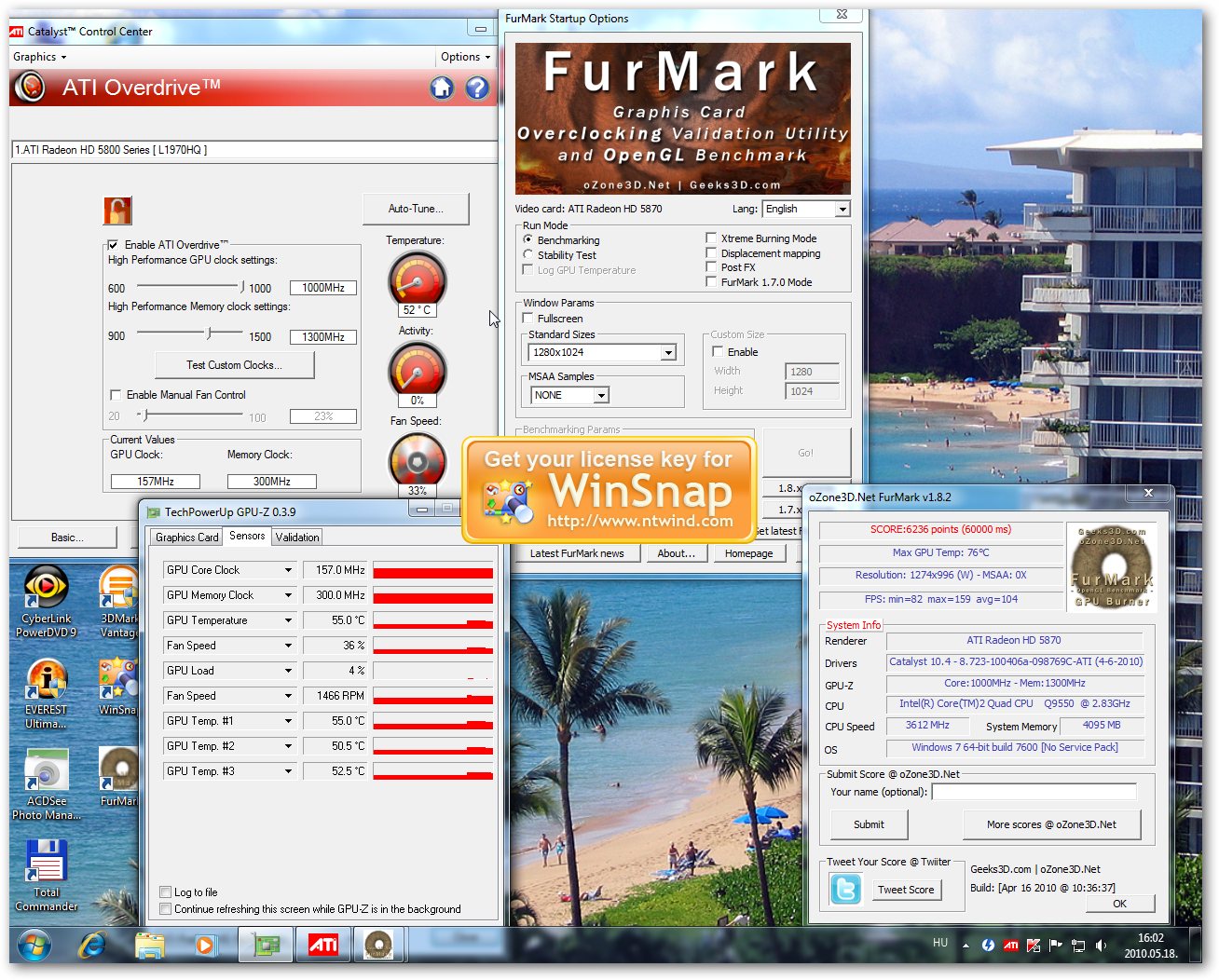The height and width of the screenshot is (980, 1219).
Task: Click ATI tray icon in notification area
Action: (1011, 945)
